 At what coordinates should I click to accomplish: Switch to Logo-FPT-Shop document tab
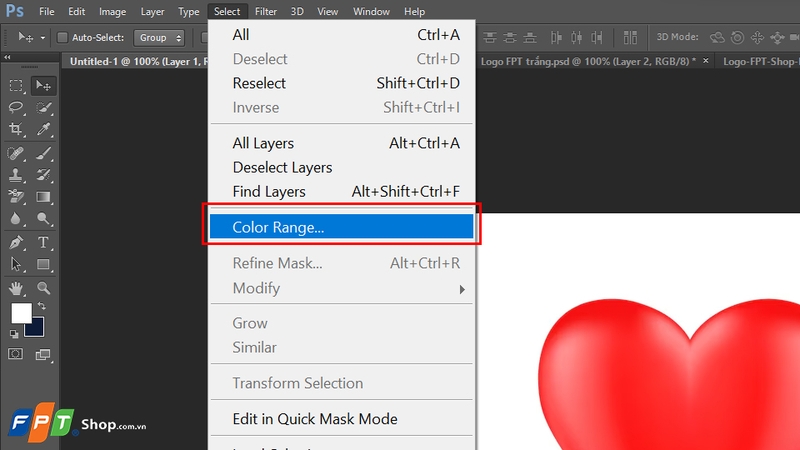tap(761, 62)
